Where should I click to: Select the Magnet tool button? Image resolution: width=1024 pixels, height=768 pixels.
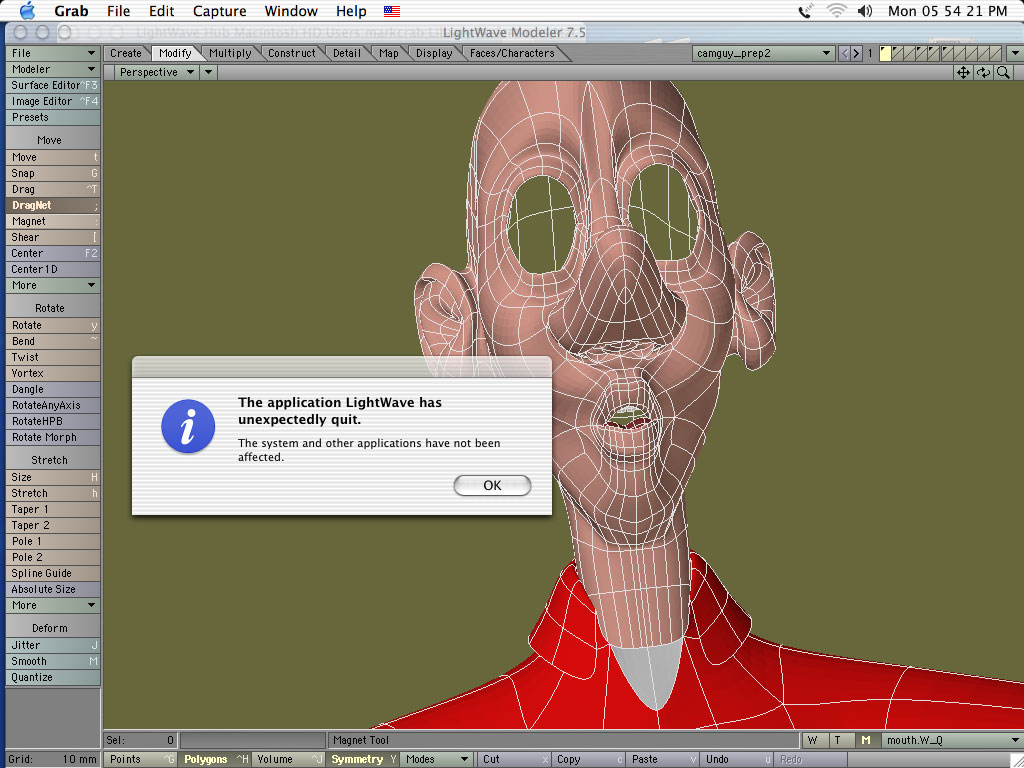(53, 221)
